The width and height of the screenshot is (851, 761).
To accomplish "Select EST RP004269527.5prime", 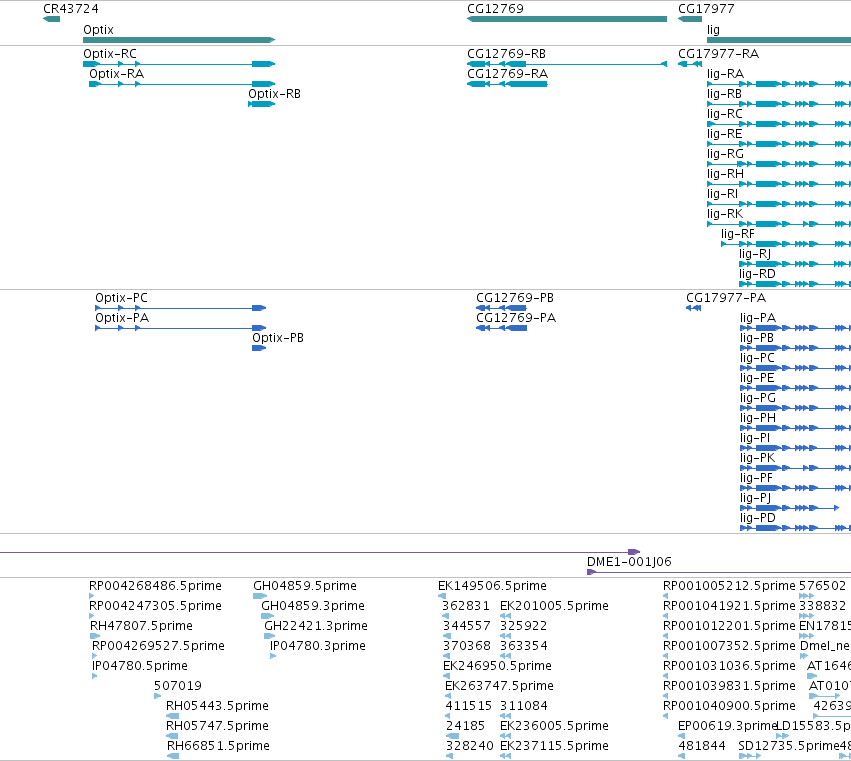I will coord(94,656).
